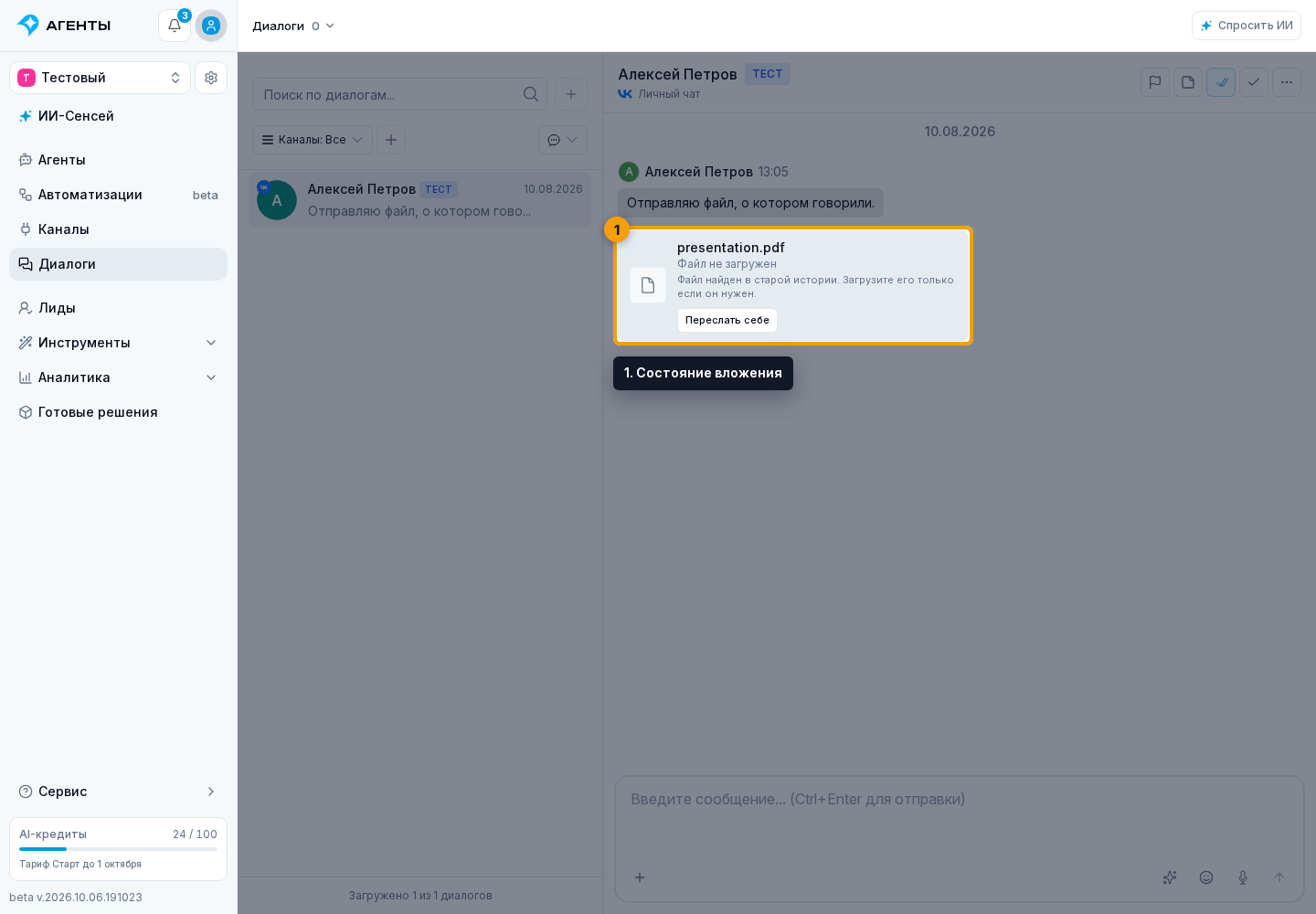Open the notifications bell icon

pyautogui.click(x=175, y=26)
